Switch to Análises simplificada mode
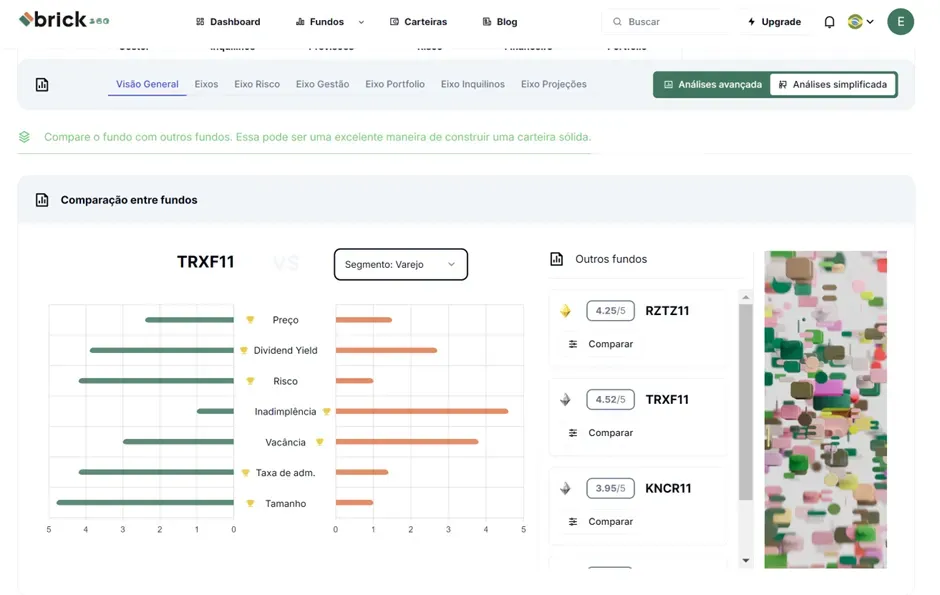 (x=833, y=85)
